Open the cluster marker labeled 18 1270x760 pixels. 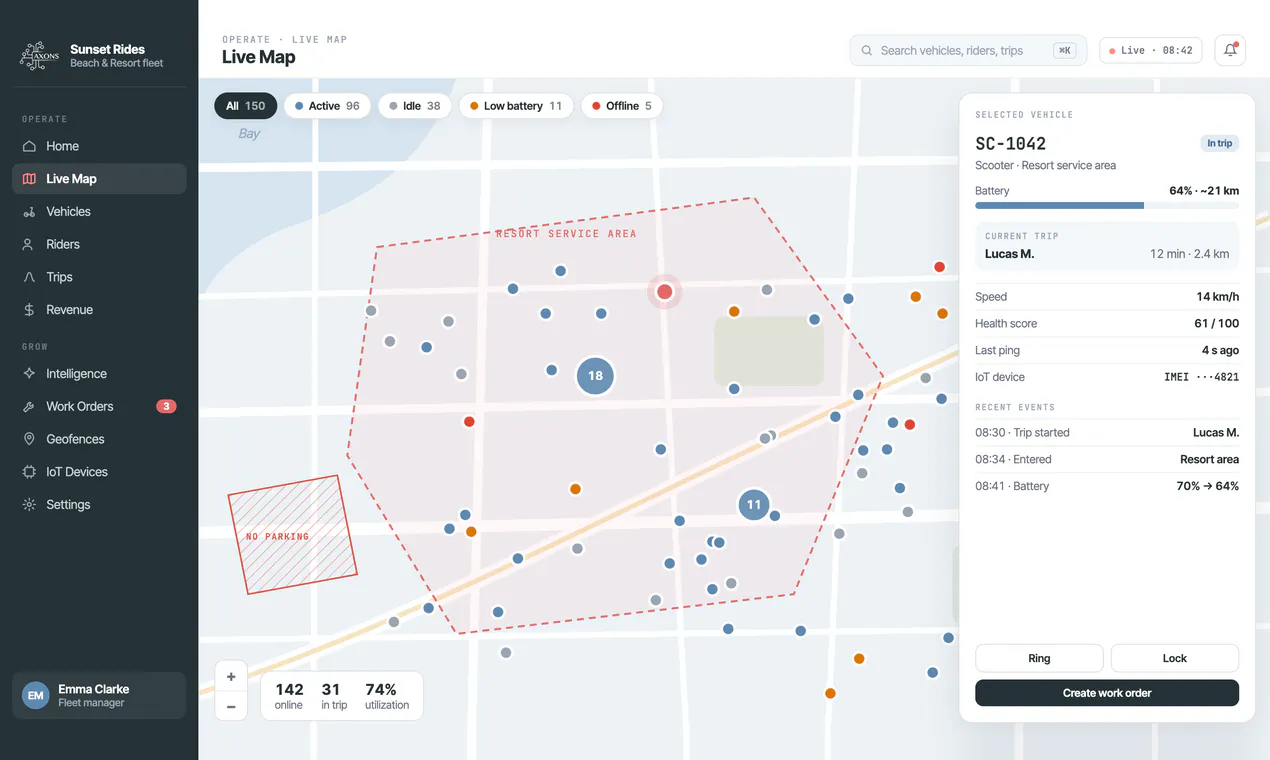pos(595,376)
